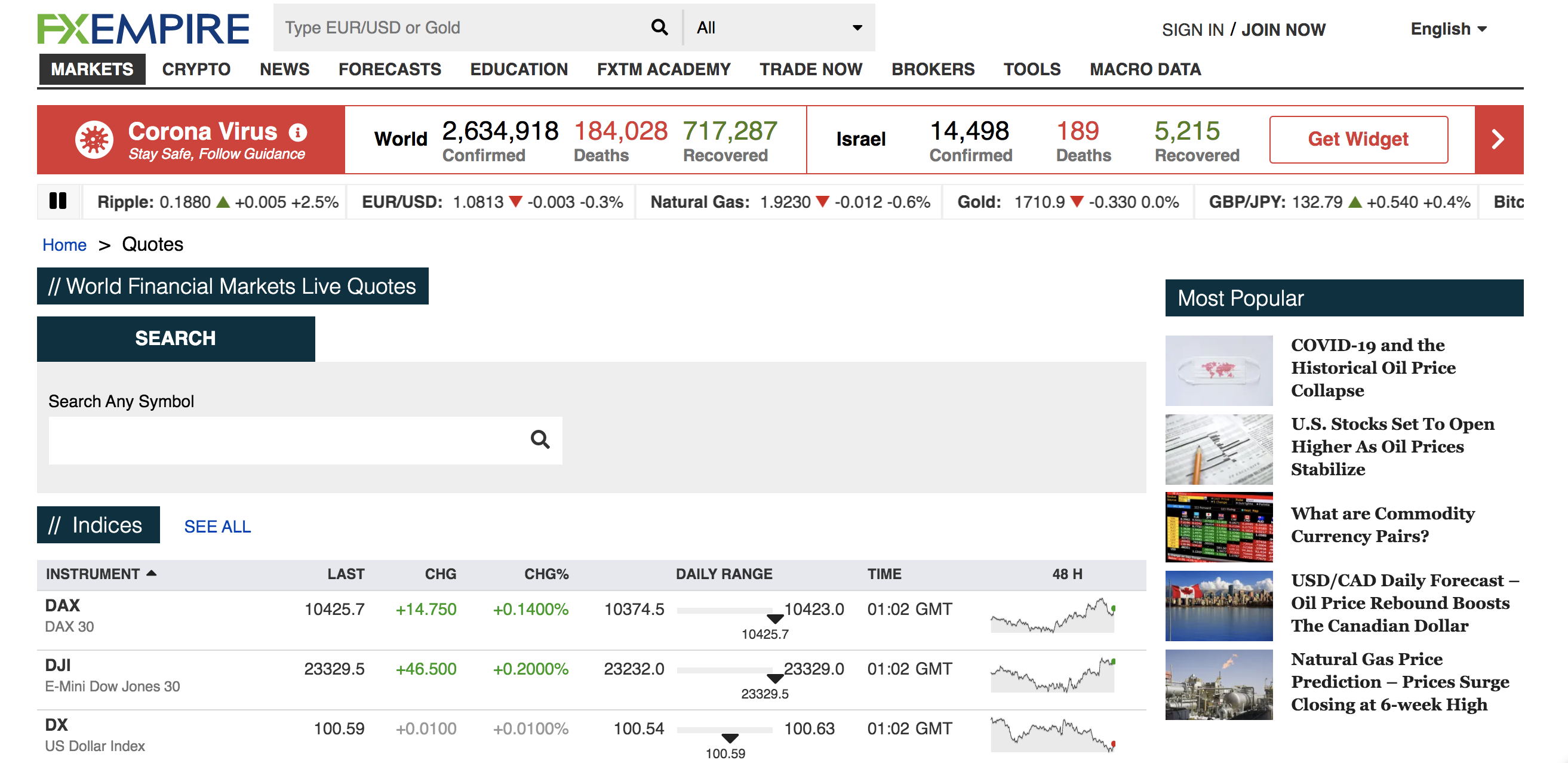Open COVID-19 Historical Oil Price Collapse article
The image size is (1568, 763).
tap(1373, 368)
